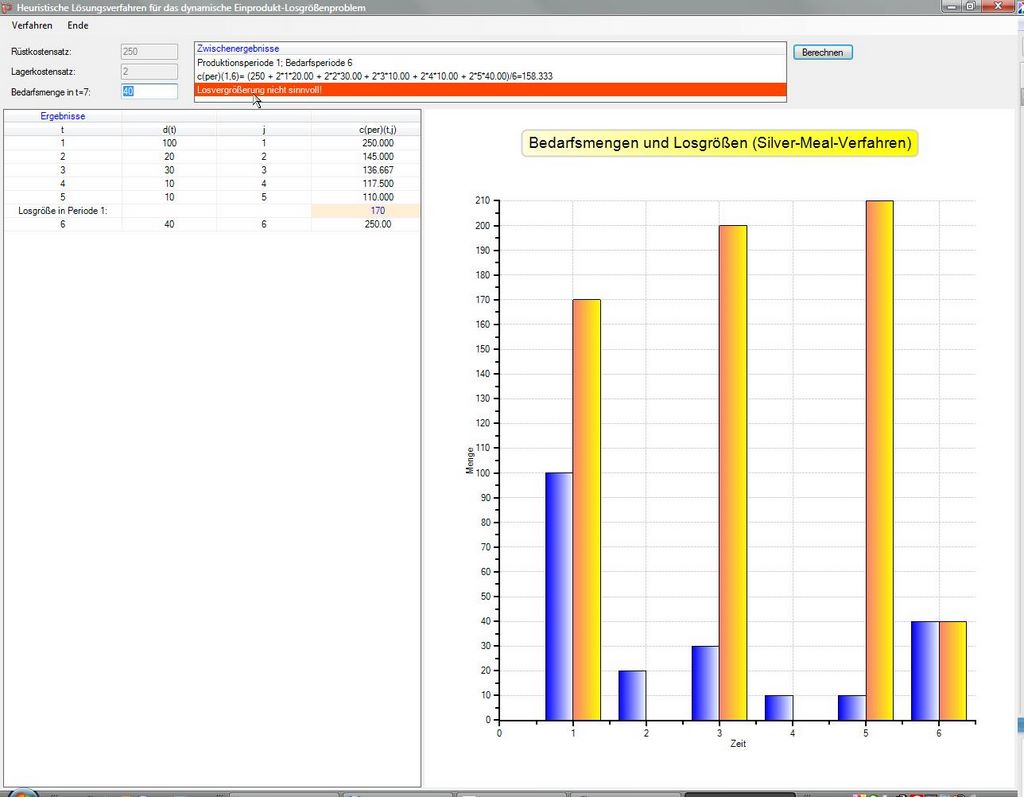Select table cell with value 136.667
The width and height of the screenshot is (1024, 797).
377,170
